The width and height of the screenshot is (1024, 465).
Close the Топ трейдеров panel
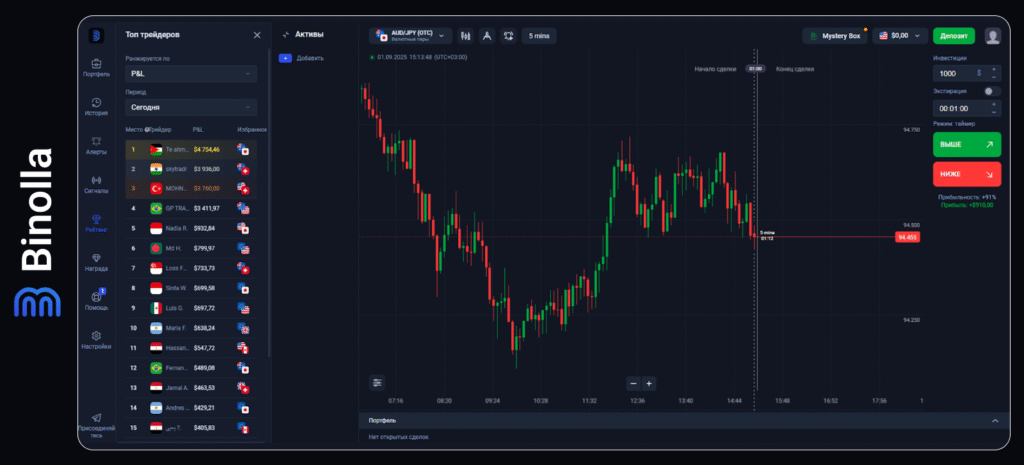coord(257,35)
